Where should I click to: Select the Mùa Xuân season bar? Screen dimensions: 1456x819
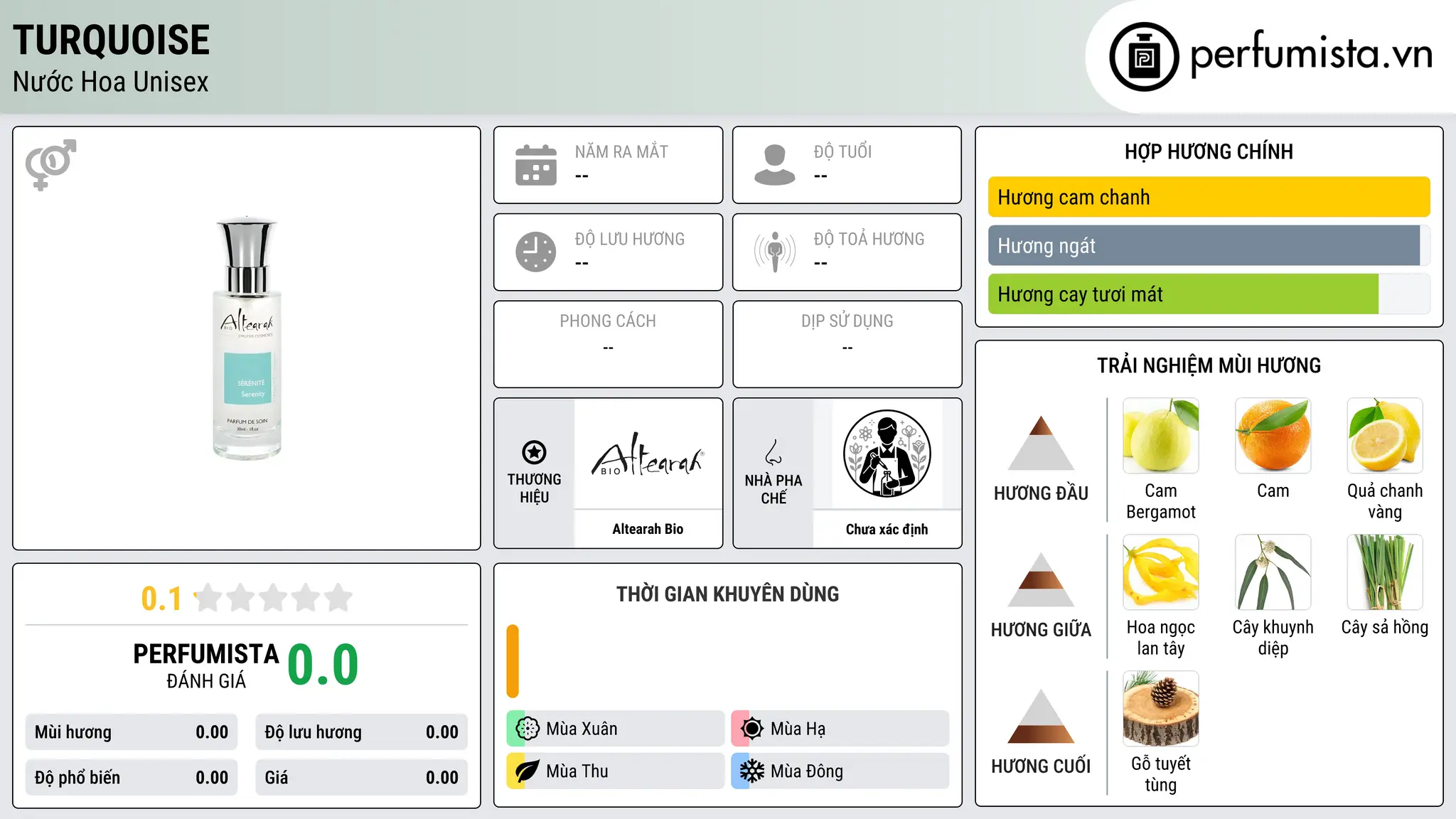615,729
